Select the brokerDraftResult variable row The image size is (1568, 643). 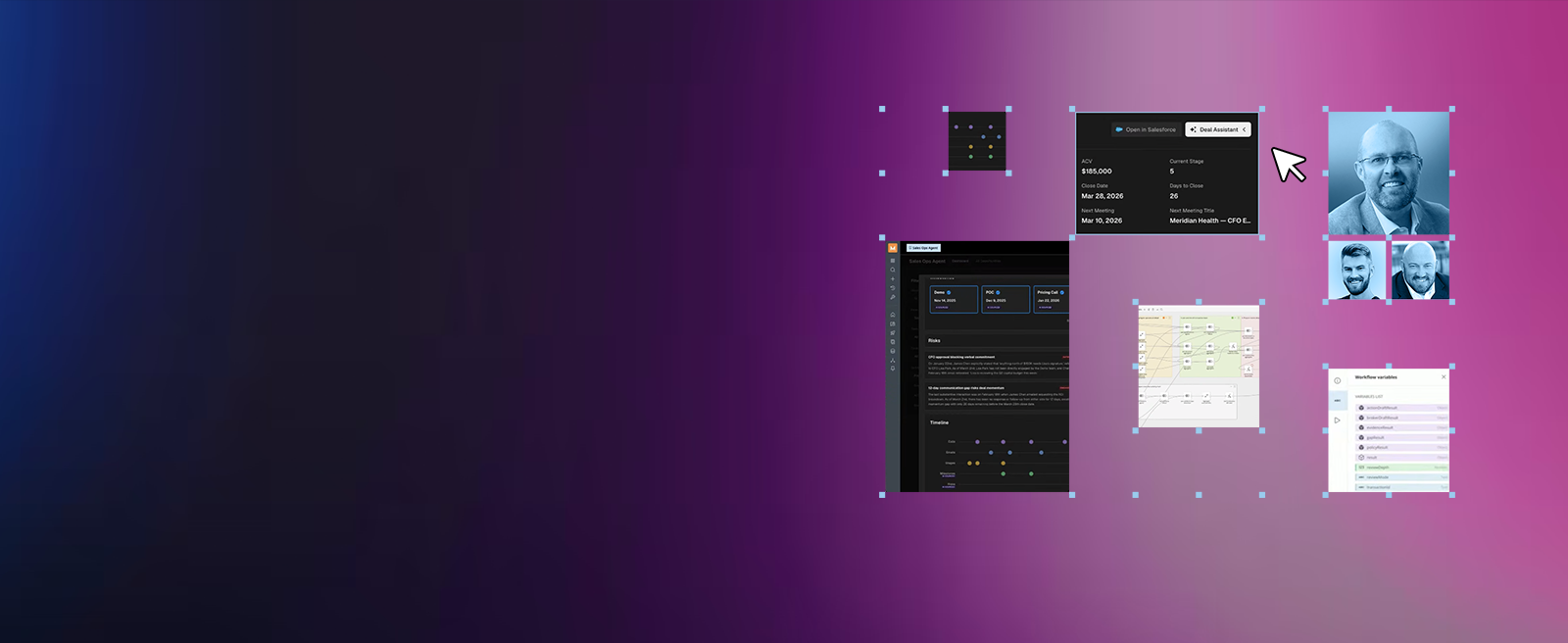click(x=1402, y=418)
